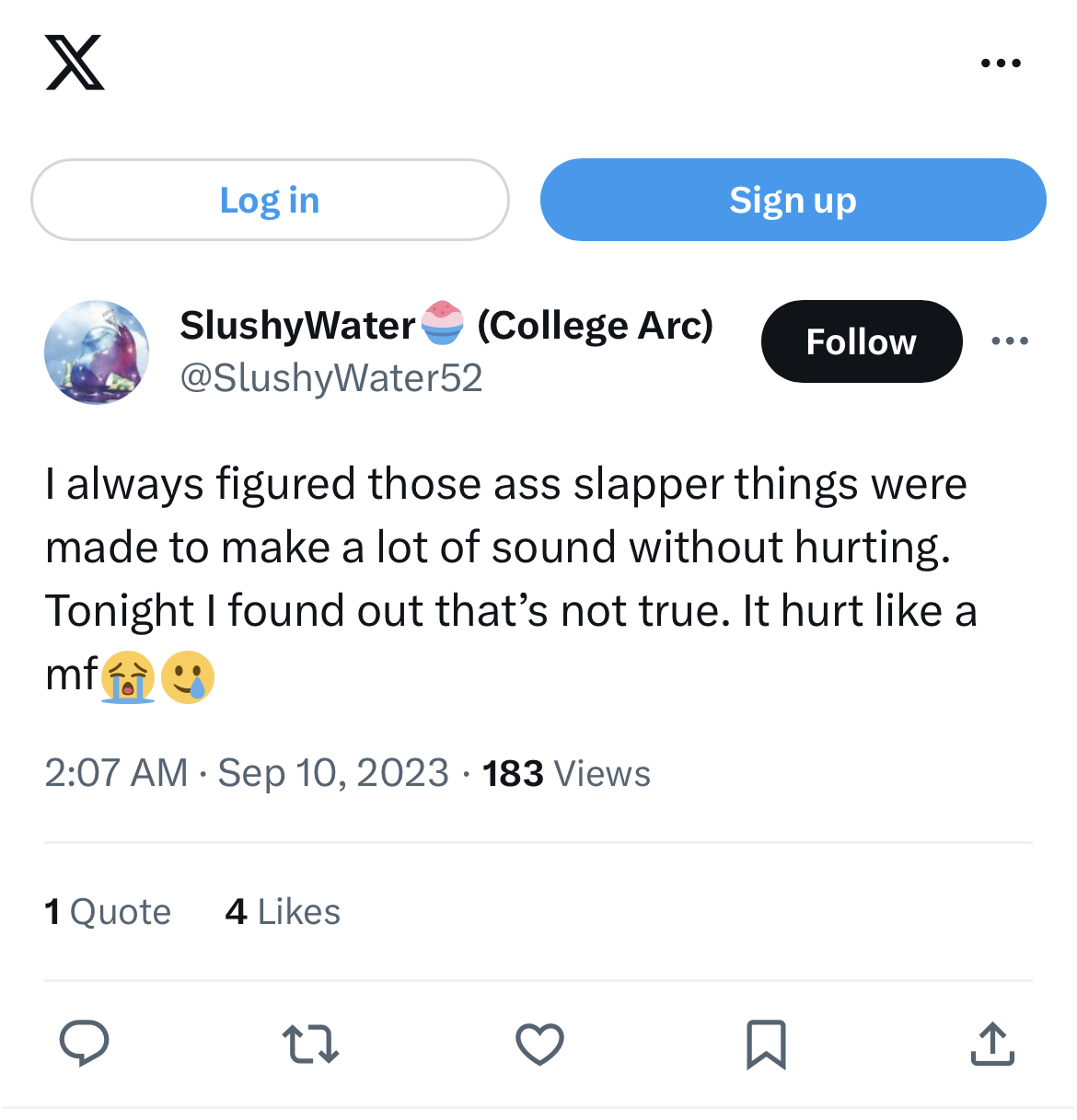Open the 4 Likes list
Image resolution: width=1077 pixels, height=1120 pixels.
(283, 911)
